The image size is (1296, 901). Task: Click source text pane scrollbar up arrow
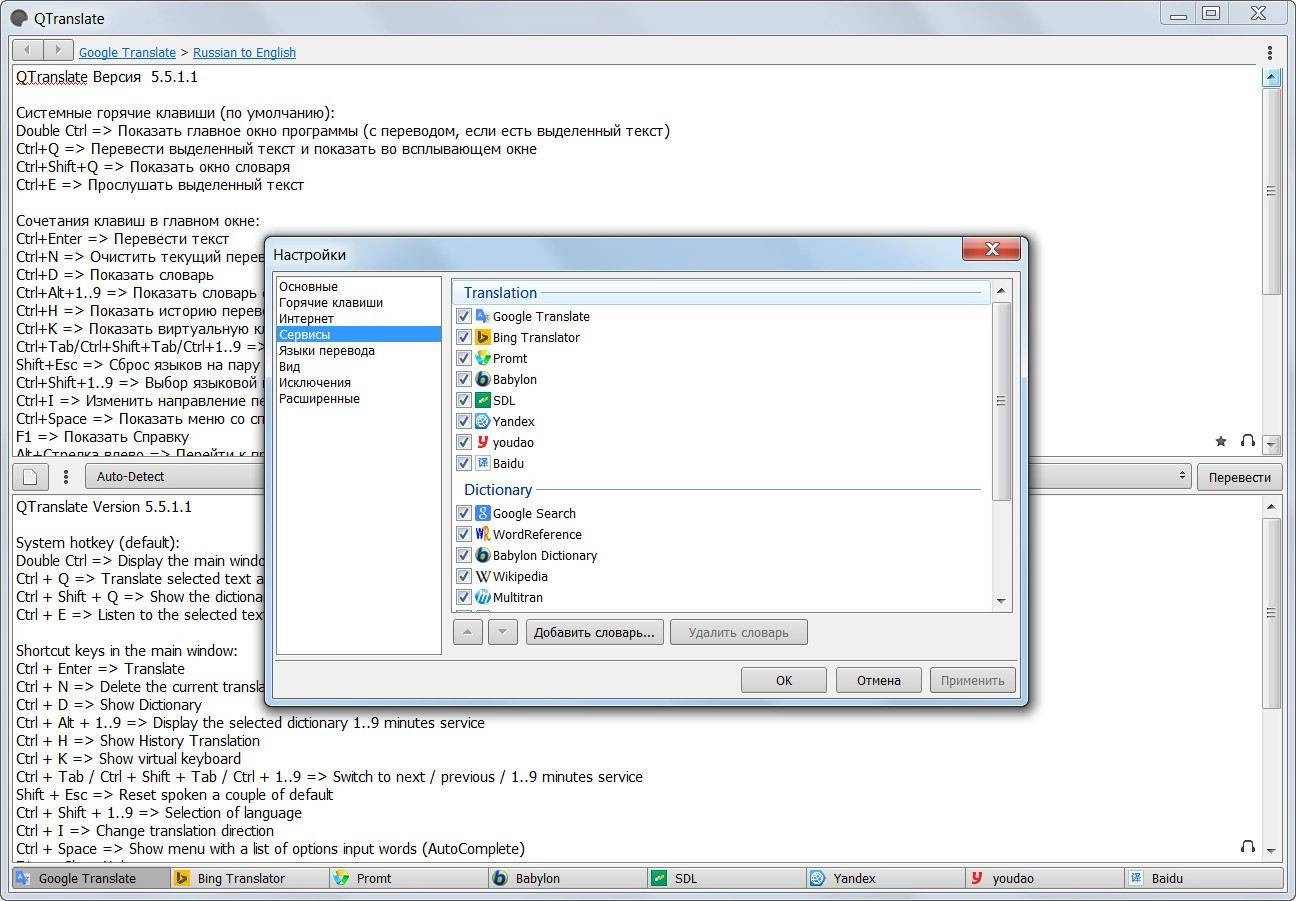[1271, 77]
